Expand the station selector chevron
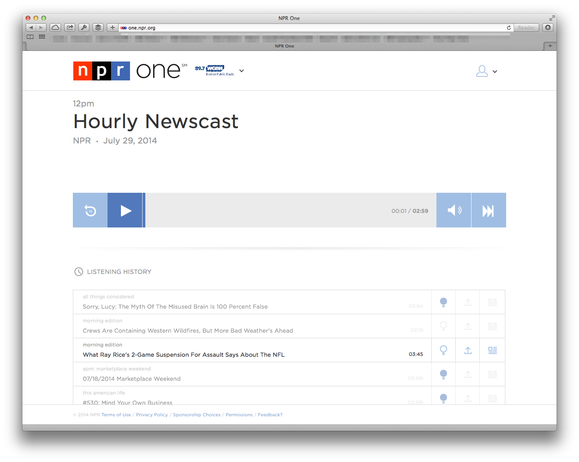This screenshot has height=462, width=579. click(241, 71)
